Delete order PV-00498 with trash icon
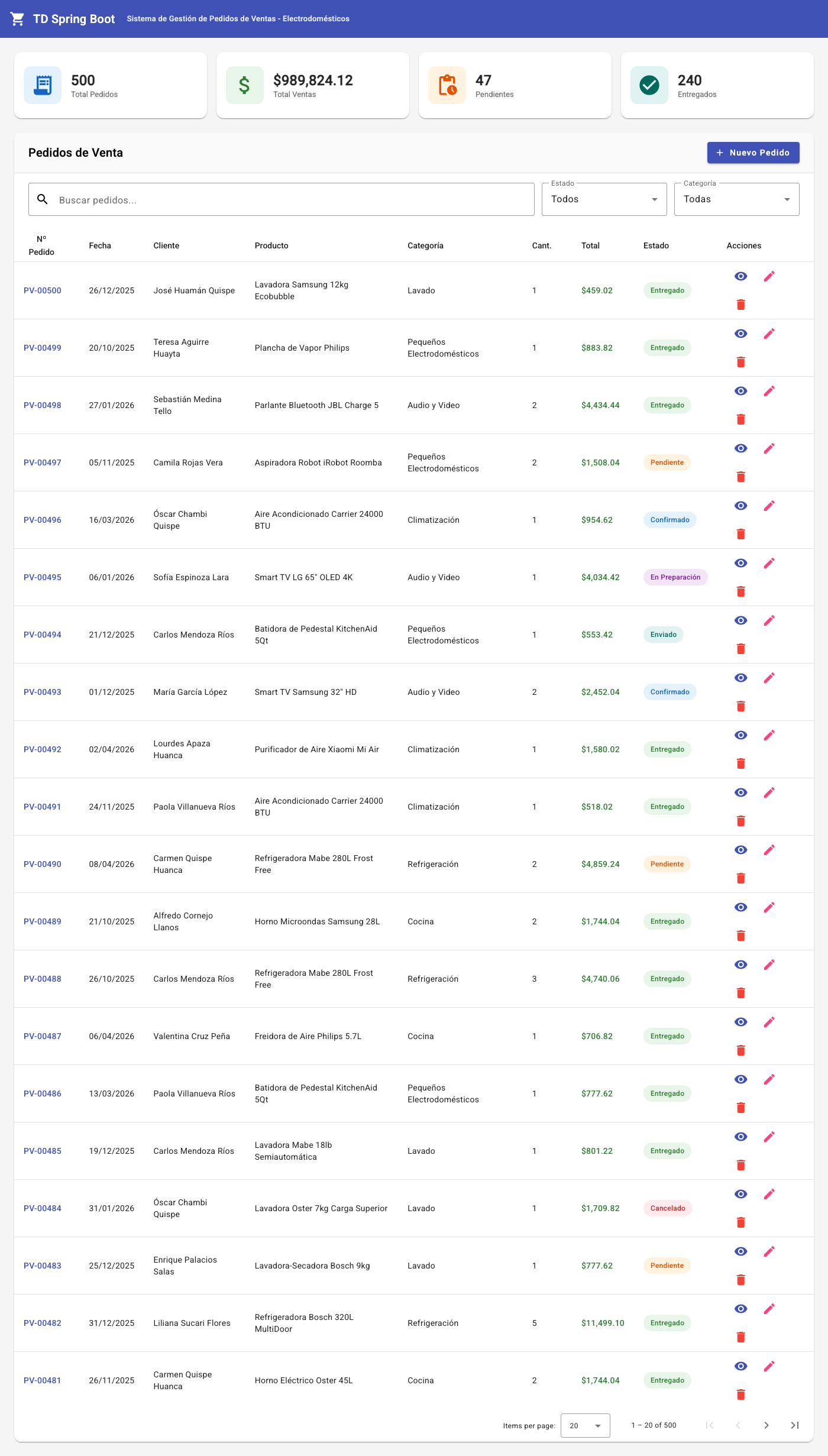The image size is (828, 1456). coord(740,419)
